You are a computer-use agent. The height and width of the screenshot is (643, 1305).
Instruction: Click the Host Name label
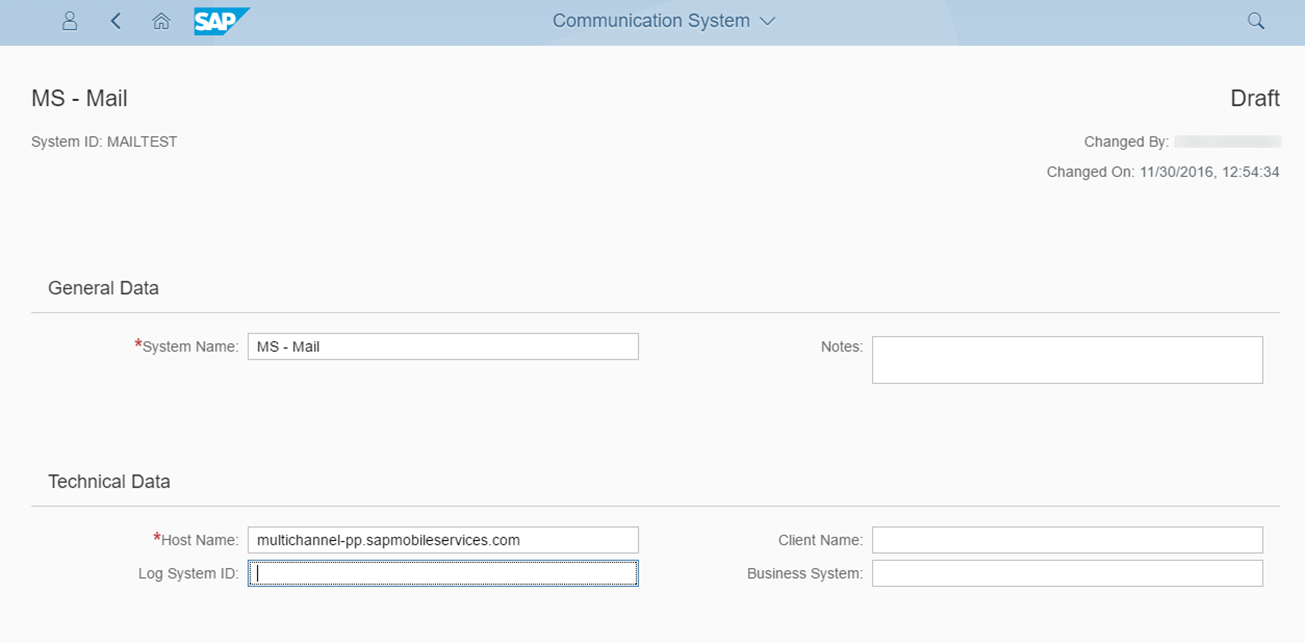coord(199,540)
